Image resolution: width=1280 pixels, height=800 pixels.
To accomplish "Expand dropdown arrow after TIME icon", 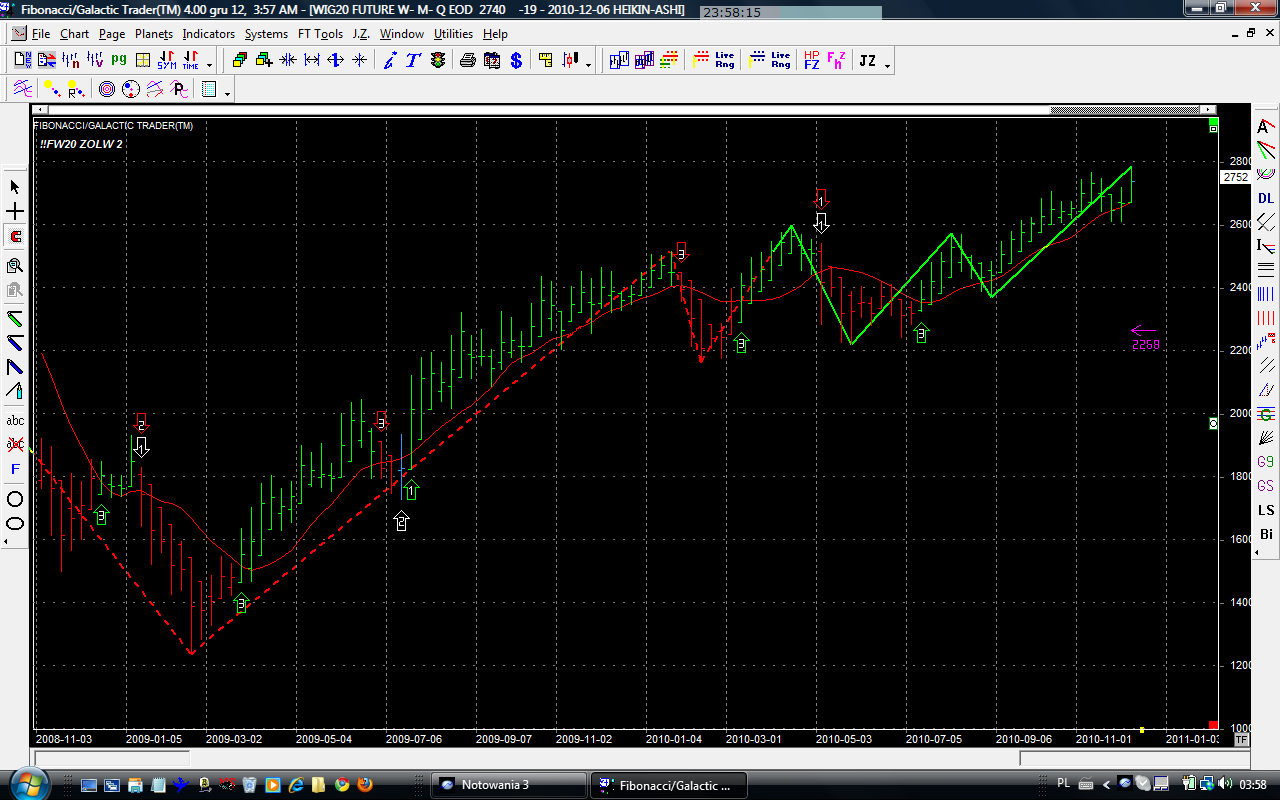I will (209, 66).
